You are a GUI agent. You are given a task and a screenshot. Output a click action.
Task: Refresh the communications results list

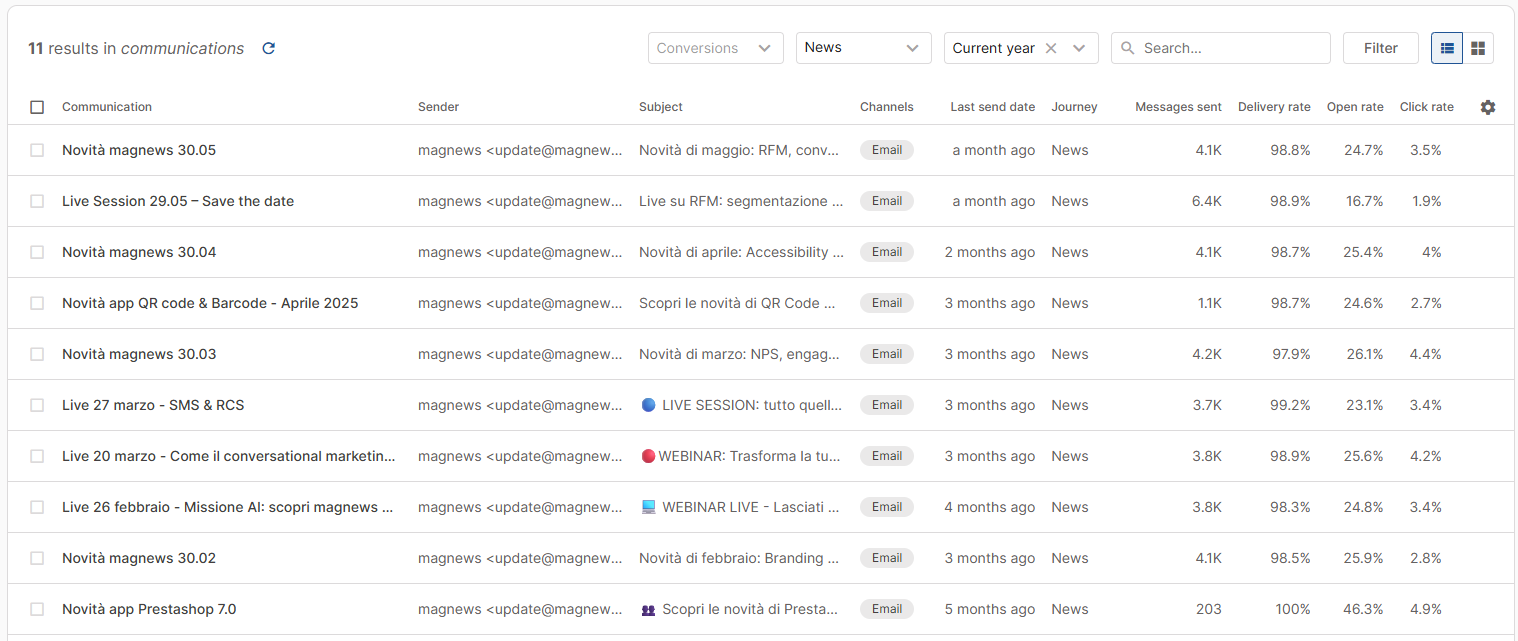[268, 48]
